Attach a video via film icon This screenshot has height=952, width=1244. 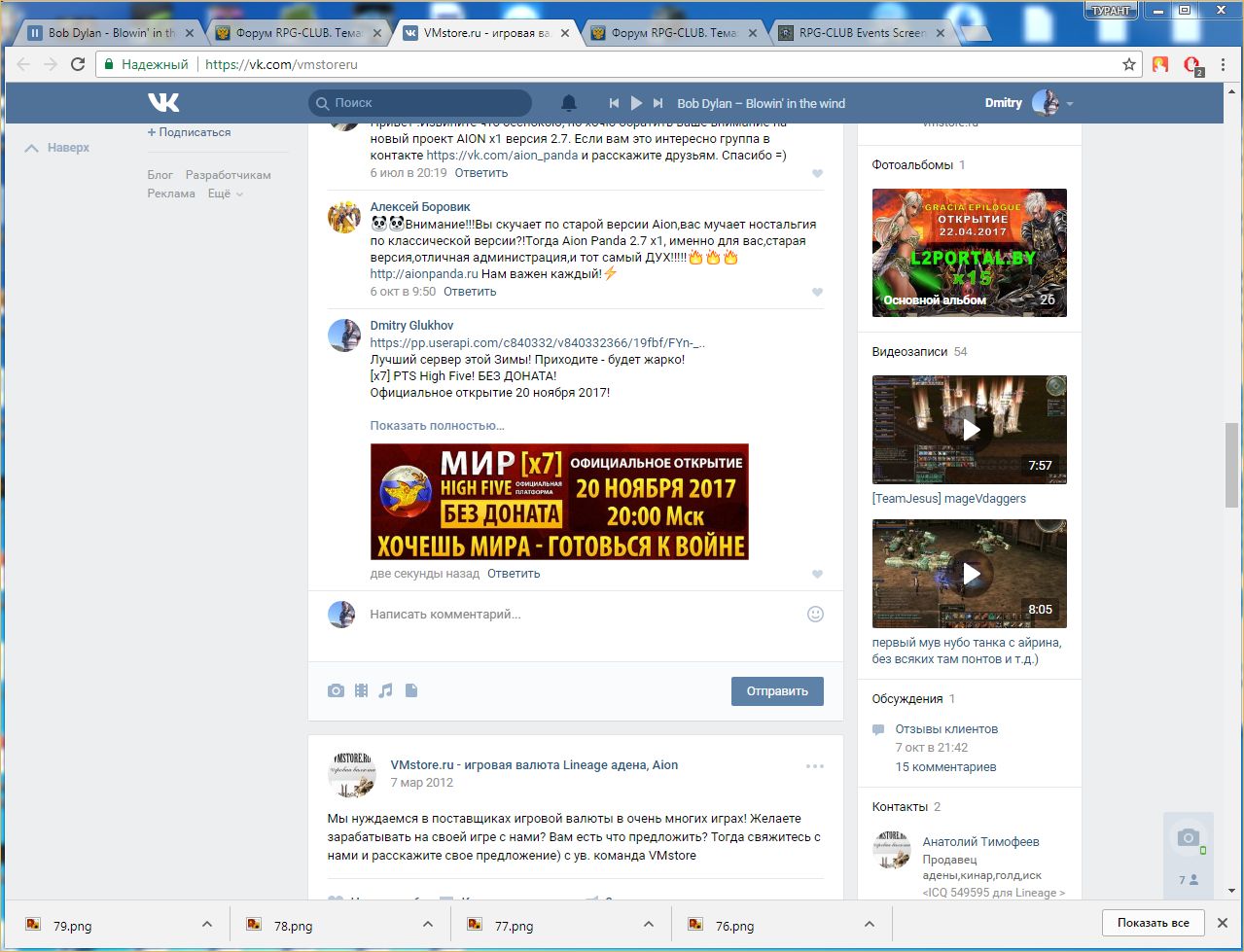click(361, 690)
